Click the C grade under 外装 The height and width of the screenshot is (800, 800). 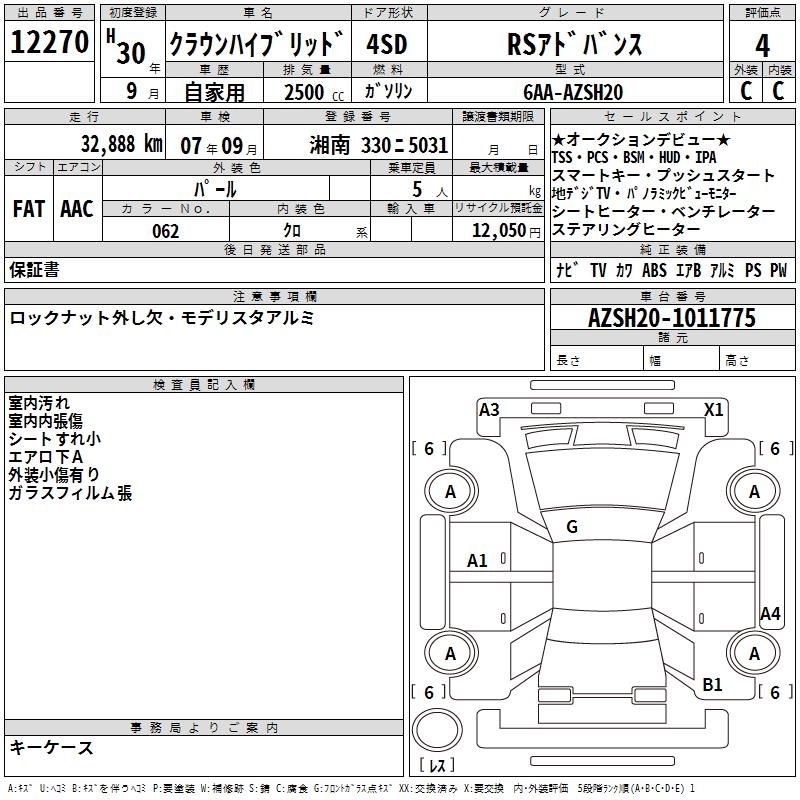point(746,90)
